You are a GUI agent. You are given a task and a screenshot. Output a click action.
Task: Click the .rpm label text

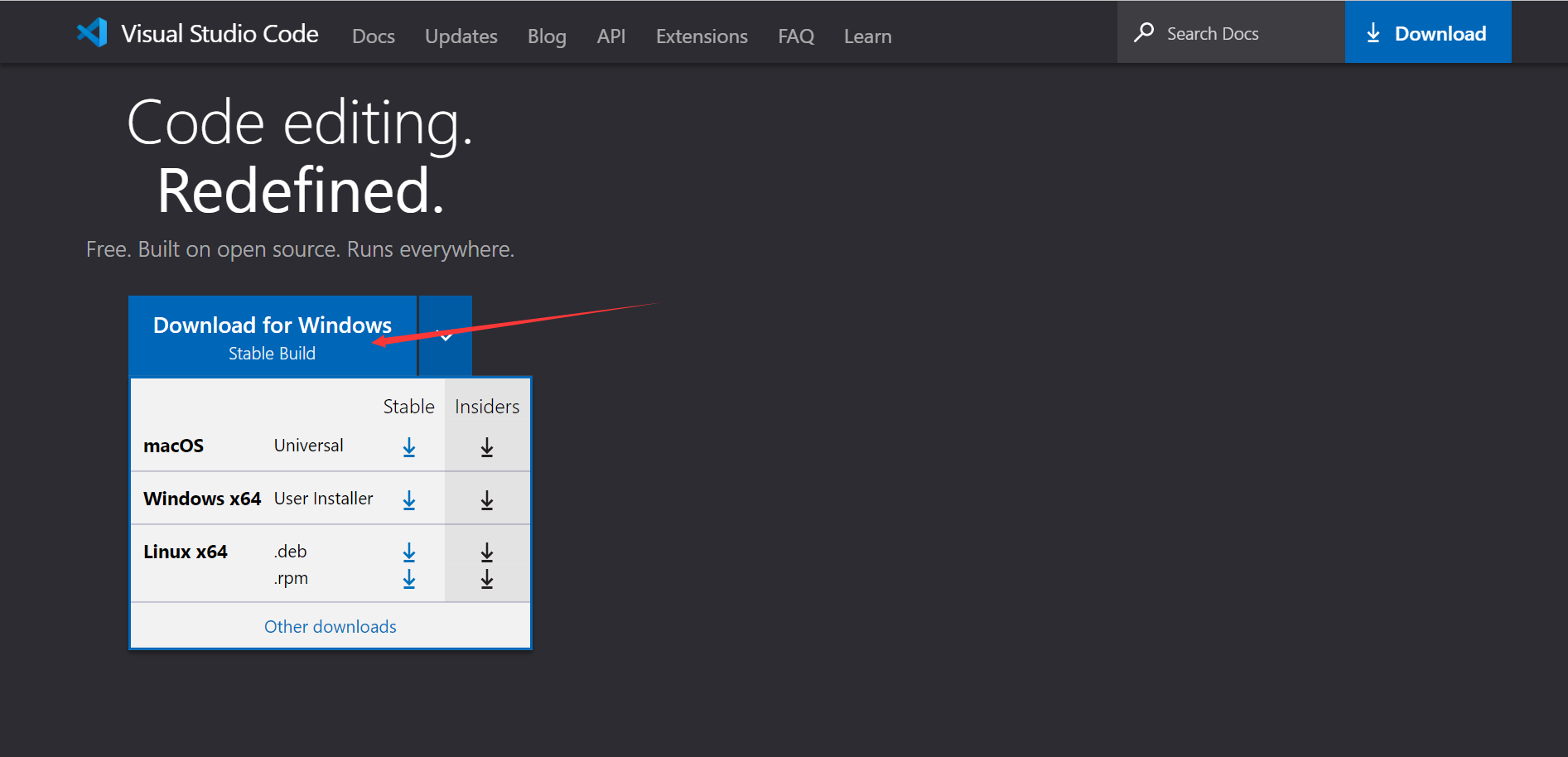(x=291, y=578)
